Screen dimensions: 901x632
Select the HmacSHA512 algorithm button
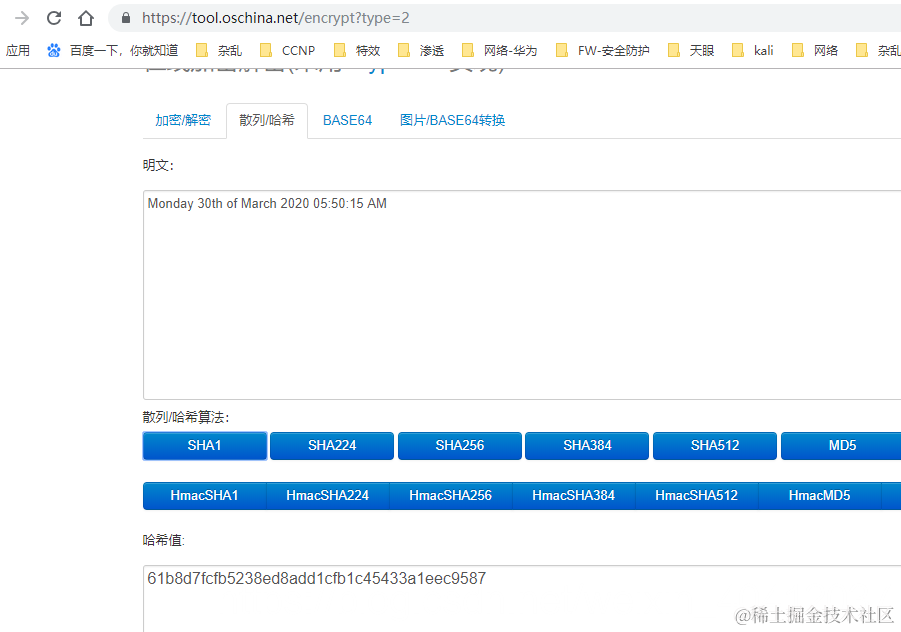coord(696,496)
